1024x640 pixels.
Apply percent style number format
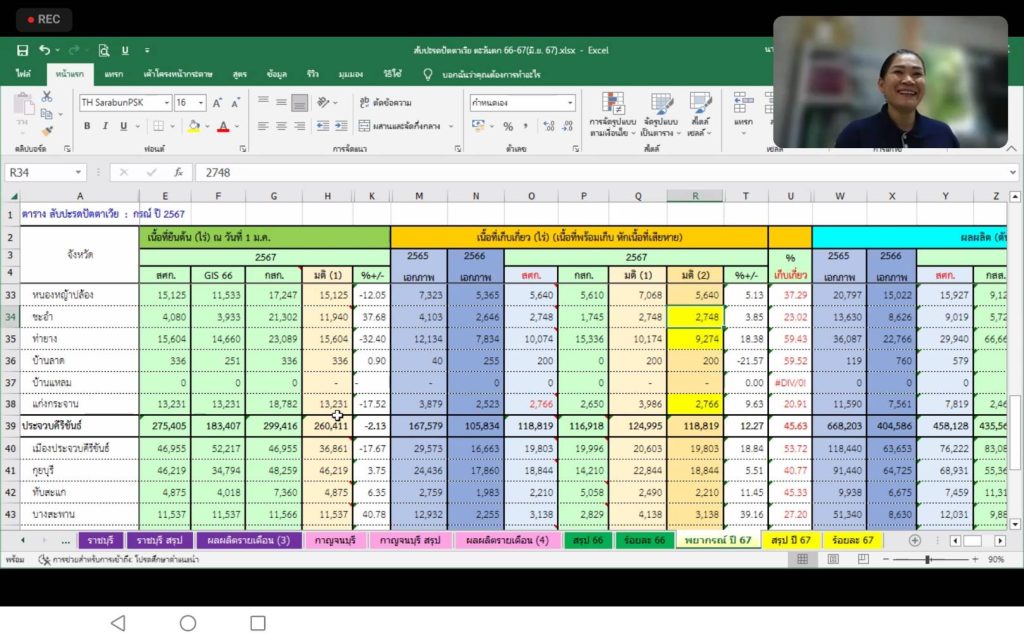pos(508,126)
